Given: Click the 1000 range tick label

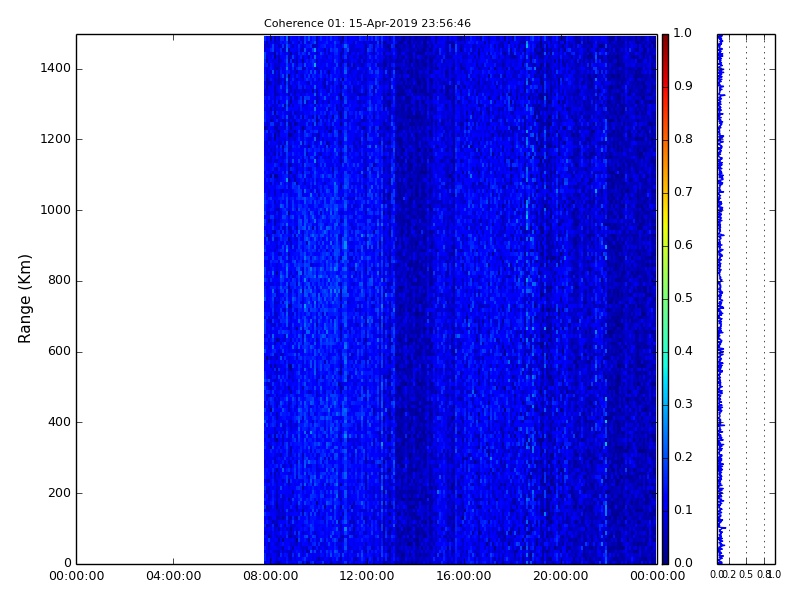Looking at the screenshot, I should tap(56, 210).
